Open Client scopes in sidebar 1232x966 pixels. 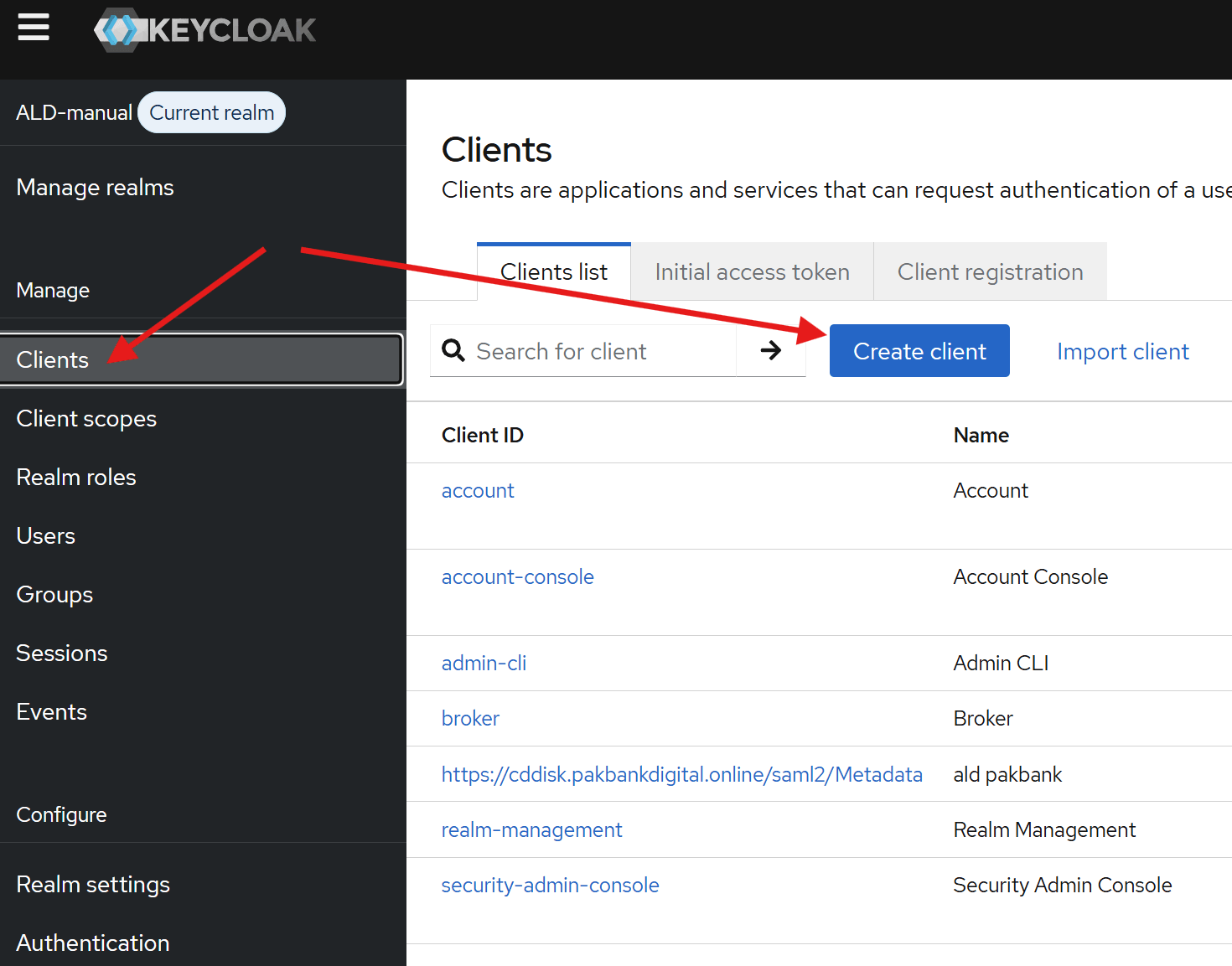(x=86, y=418)
